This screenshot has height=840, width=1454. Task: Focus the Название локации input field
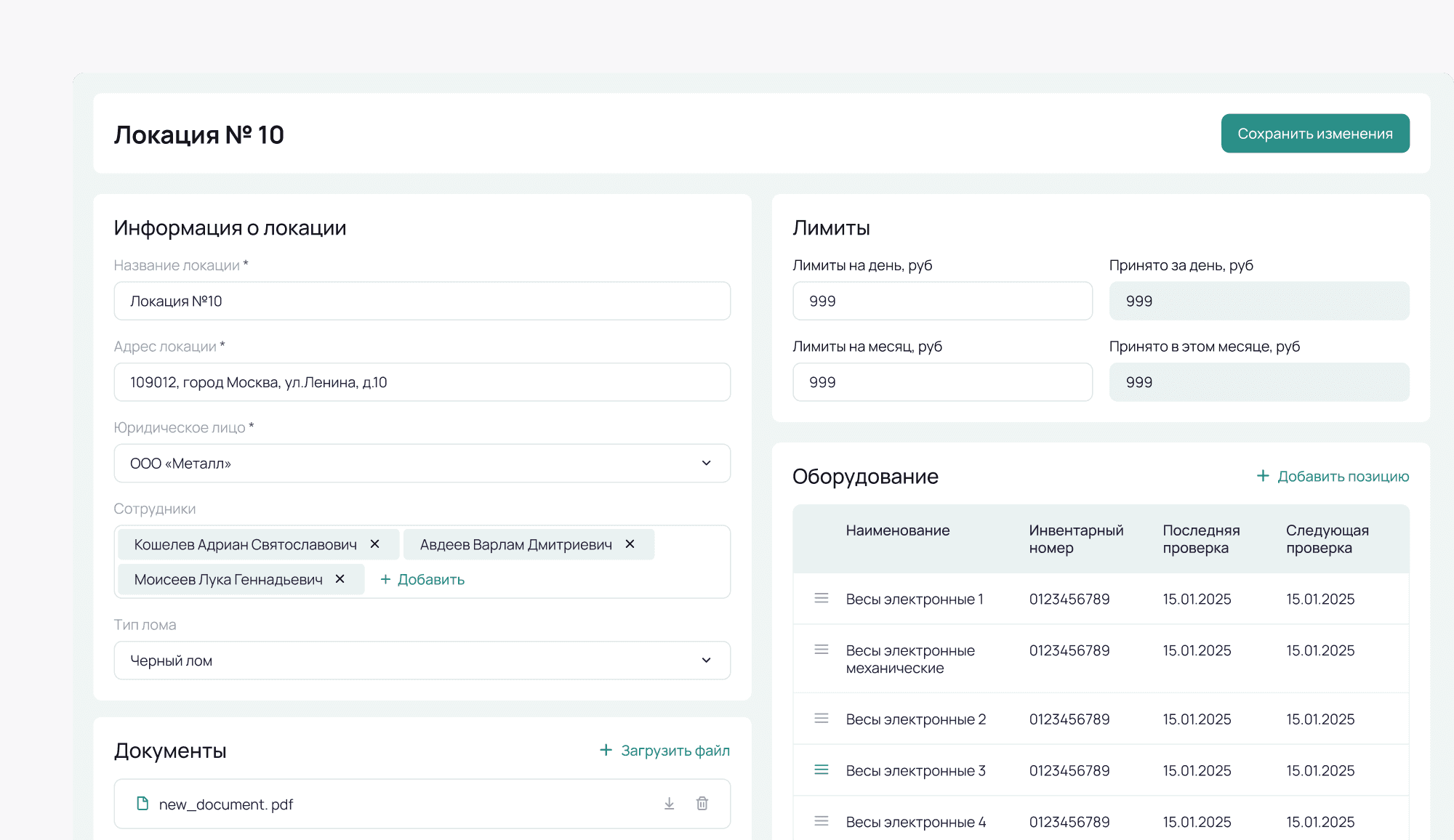(x=422, y=301)
